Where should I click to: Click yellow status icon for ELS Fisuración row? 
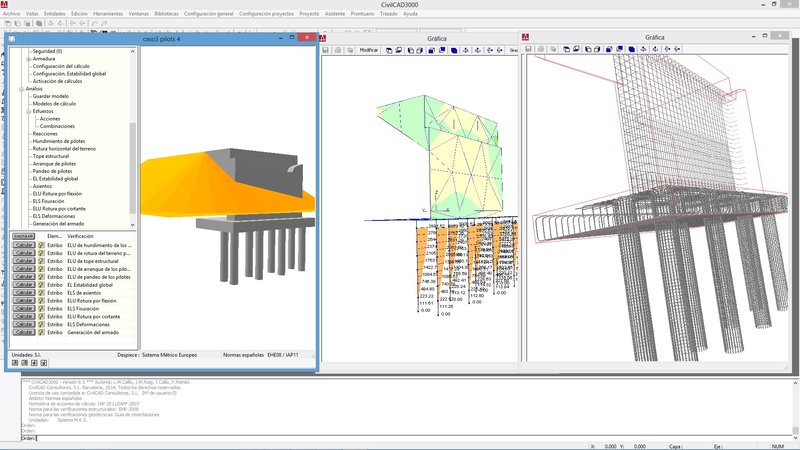41,308
